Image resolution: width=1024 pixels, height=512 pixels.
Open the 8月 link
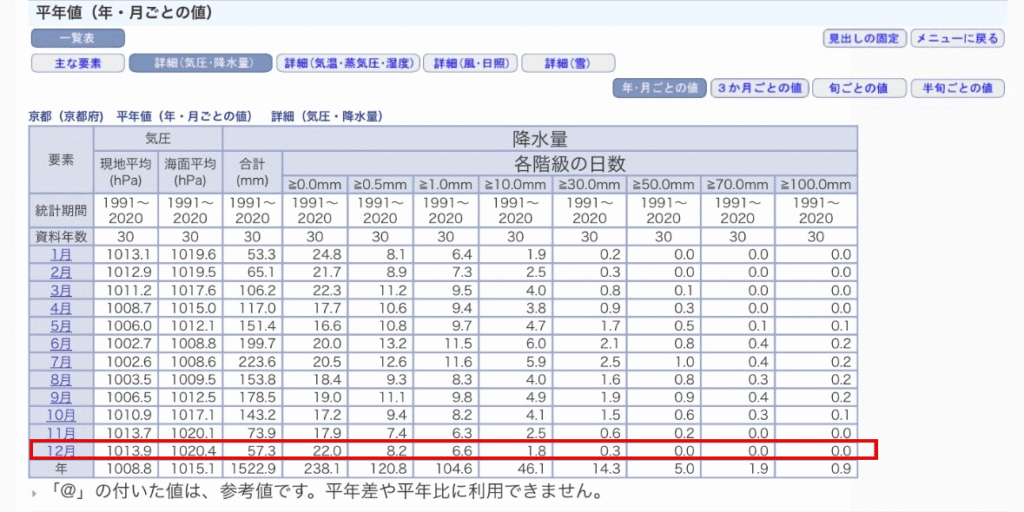pyautogui.click(x=61, y=379)
